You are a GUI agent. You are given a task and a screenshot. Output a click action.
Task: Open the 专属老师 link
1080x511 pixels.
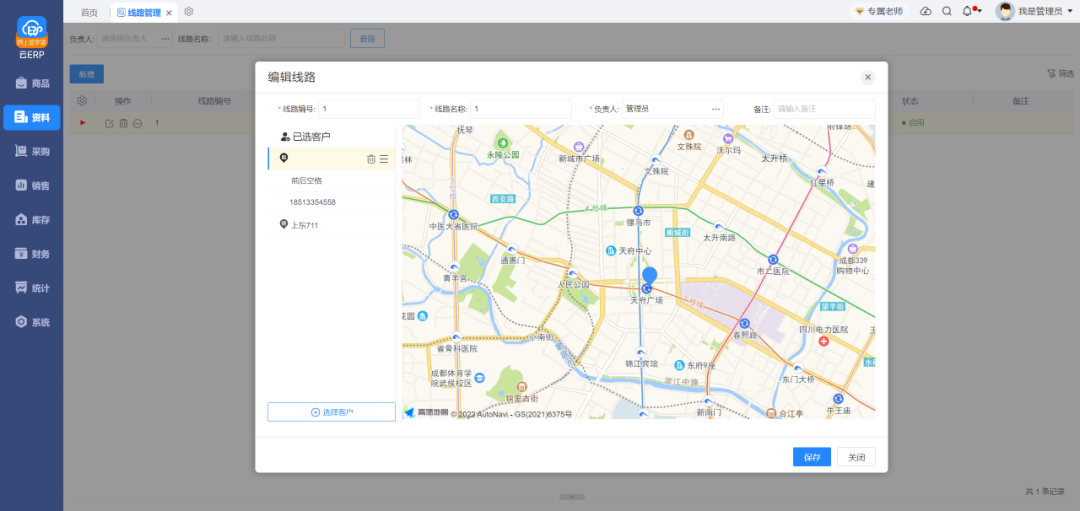tap(879, 12)
